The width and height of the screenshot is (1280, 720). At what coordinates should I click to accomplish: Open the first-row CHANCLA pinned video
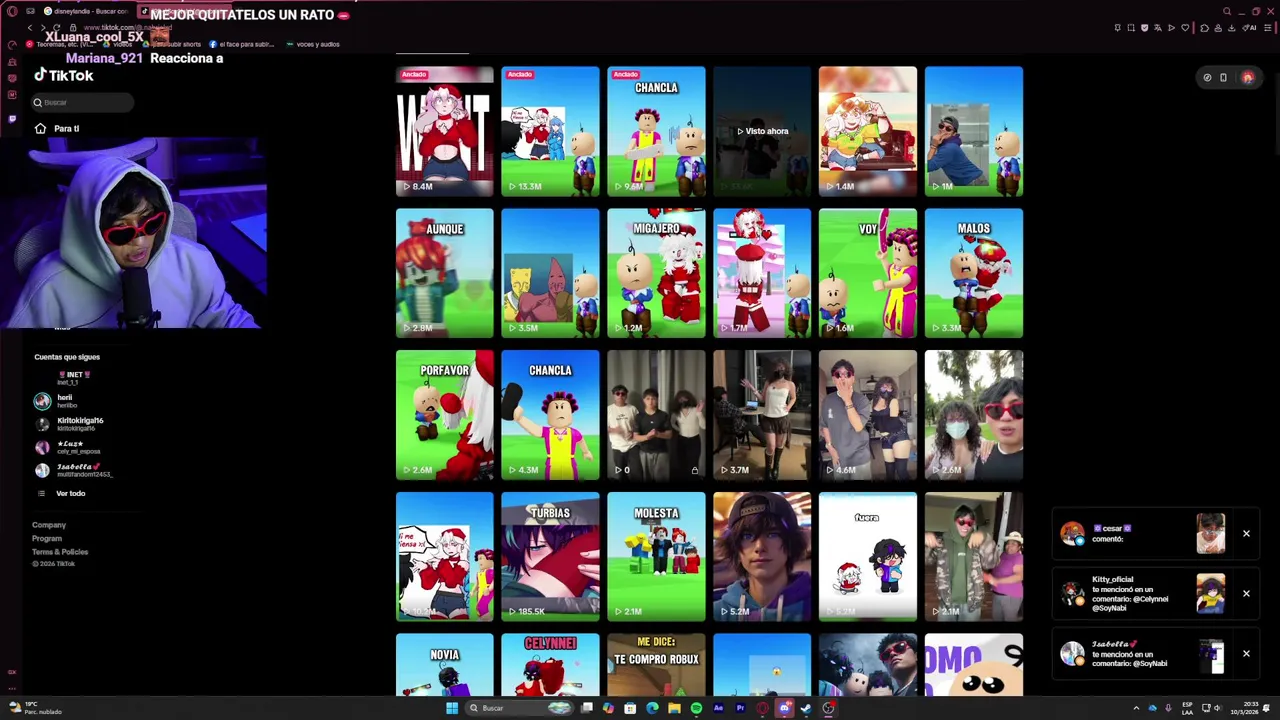pyautogui.click(x=656, y=131)
